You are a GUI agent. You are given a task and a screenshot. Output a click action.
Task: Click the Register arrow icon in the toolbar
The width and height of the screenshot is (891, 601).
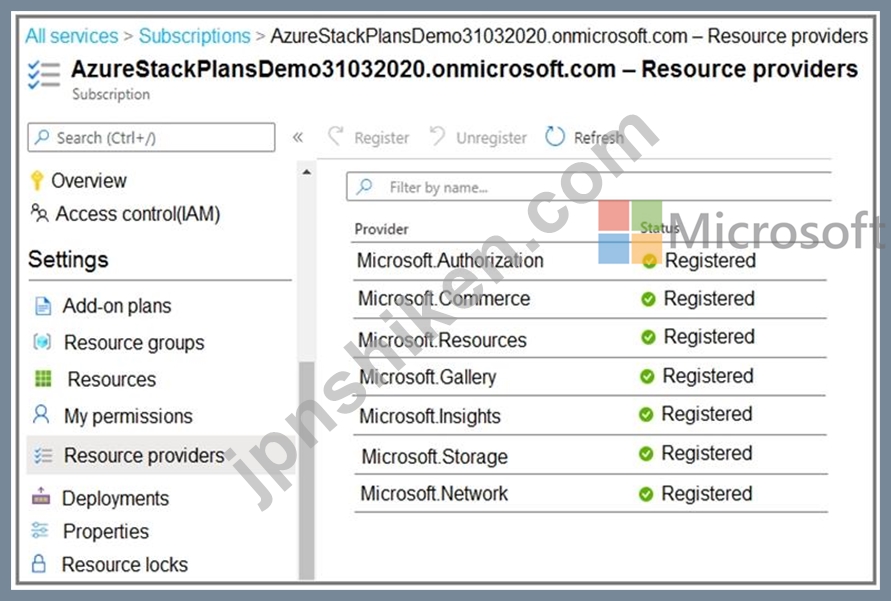(336, 136)
